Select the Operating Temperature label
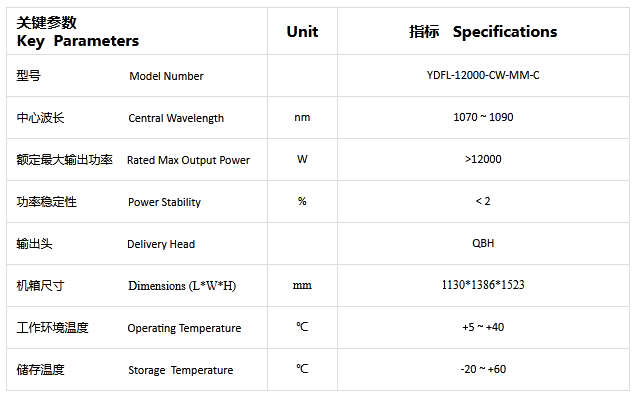634x394 pixels. coord(184,328)
